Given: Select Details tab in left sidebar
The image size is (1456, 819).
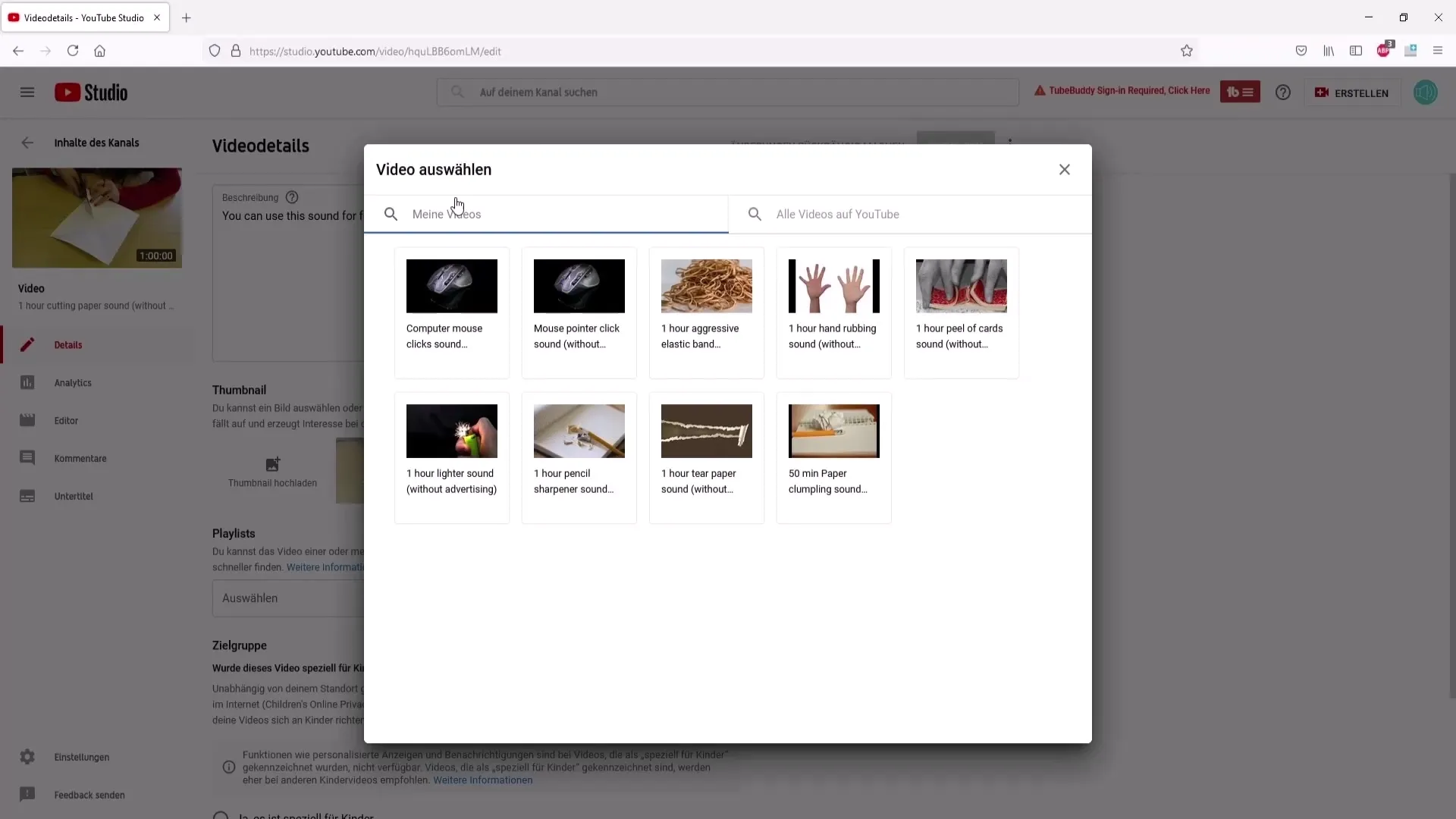Looking at the screenshot, I should coord(67,344).
